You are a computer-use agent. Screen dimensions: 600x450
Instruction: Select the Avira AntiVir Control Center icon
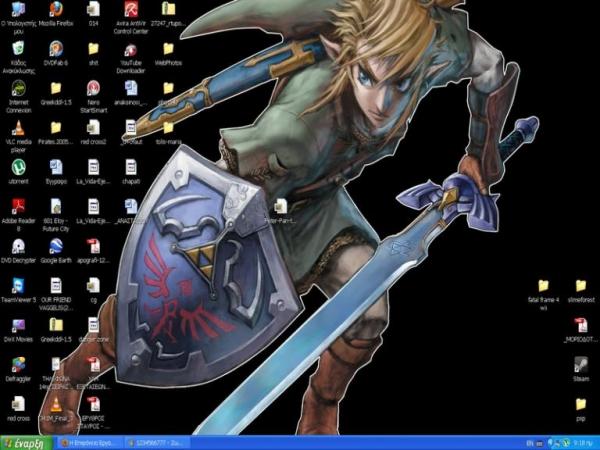(130, 10)
